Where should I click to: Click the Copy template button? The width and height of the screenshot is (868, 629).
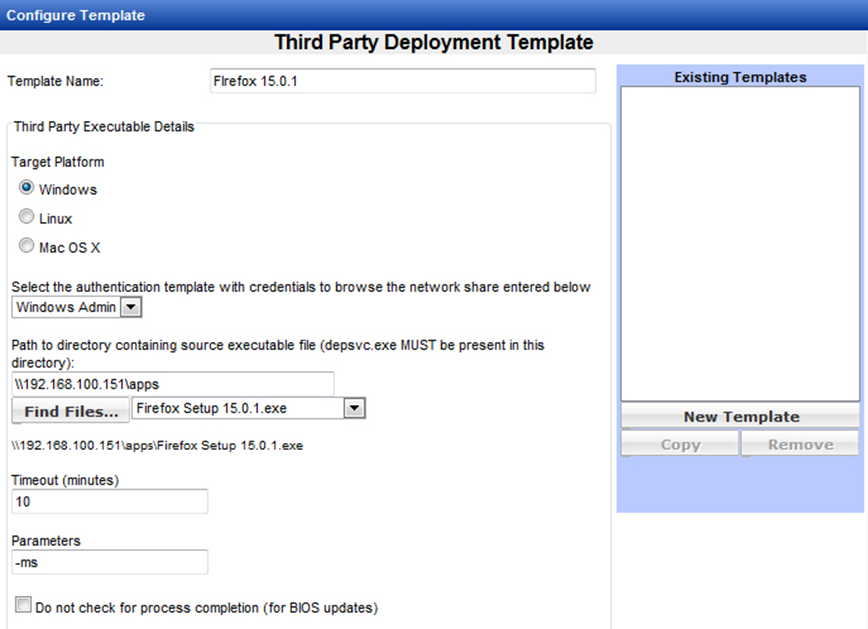(x=680, y=444)
